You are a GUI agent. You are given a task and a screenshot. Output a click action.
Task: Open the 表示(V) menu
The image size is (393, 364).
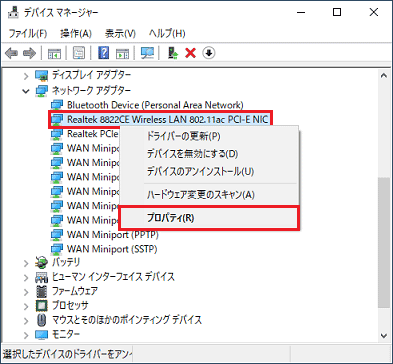pos(120,33)
